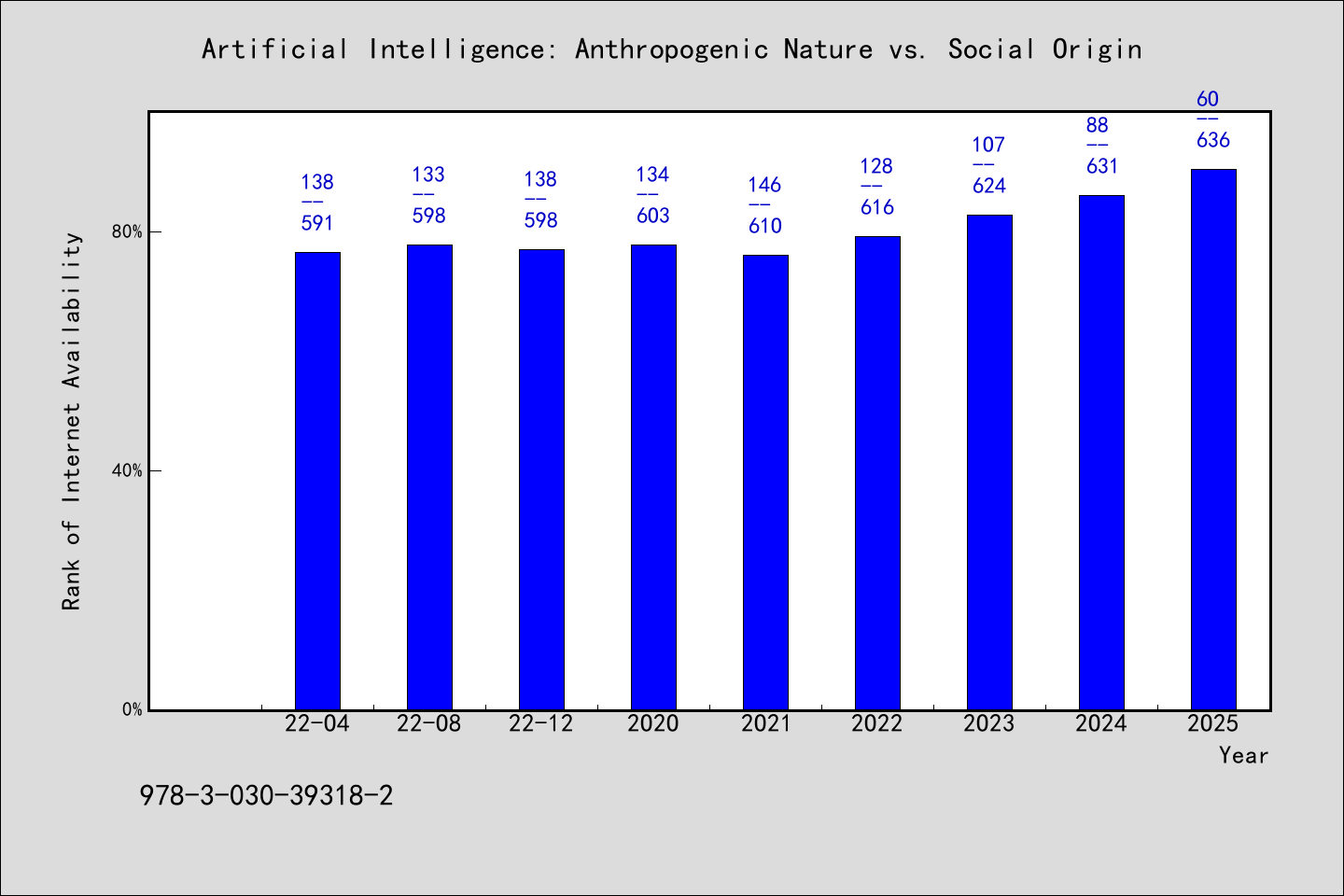The width and height of the screenshot is (1344, 896).
Task: Click the 80% y-axis tick label
Action: click(127, 231)
